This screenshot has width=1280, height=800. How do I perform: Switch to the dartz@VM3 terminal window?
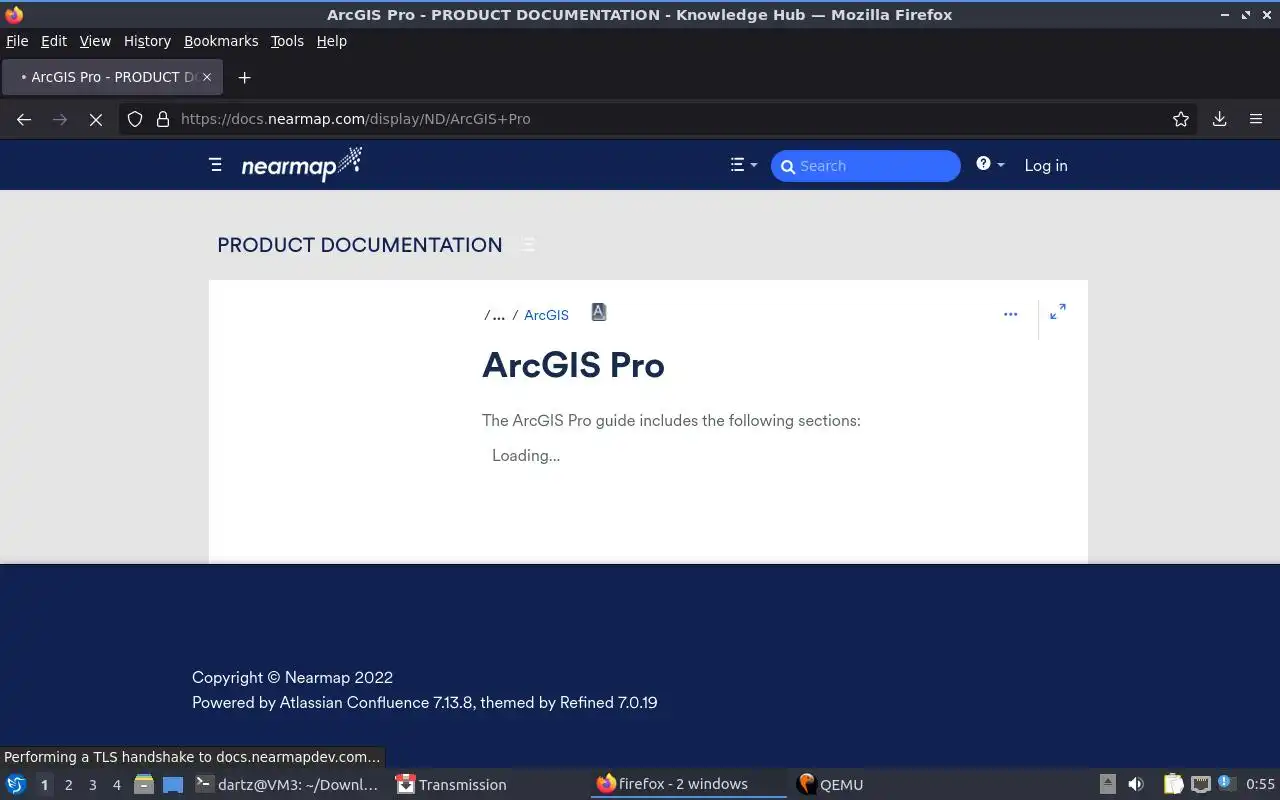point(288,785)
